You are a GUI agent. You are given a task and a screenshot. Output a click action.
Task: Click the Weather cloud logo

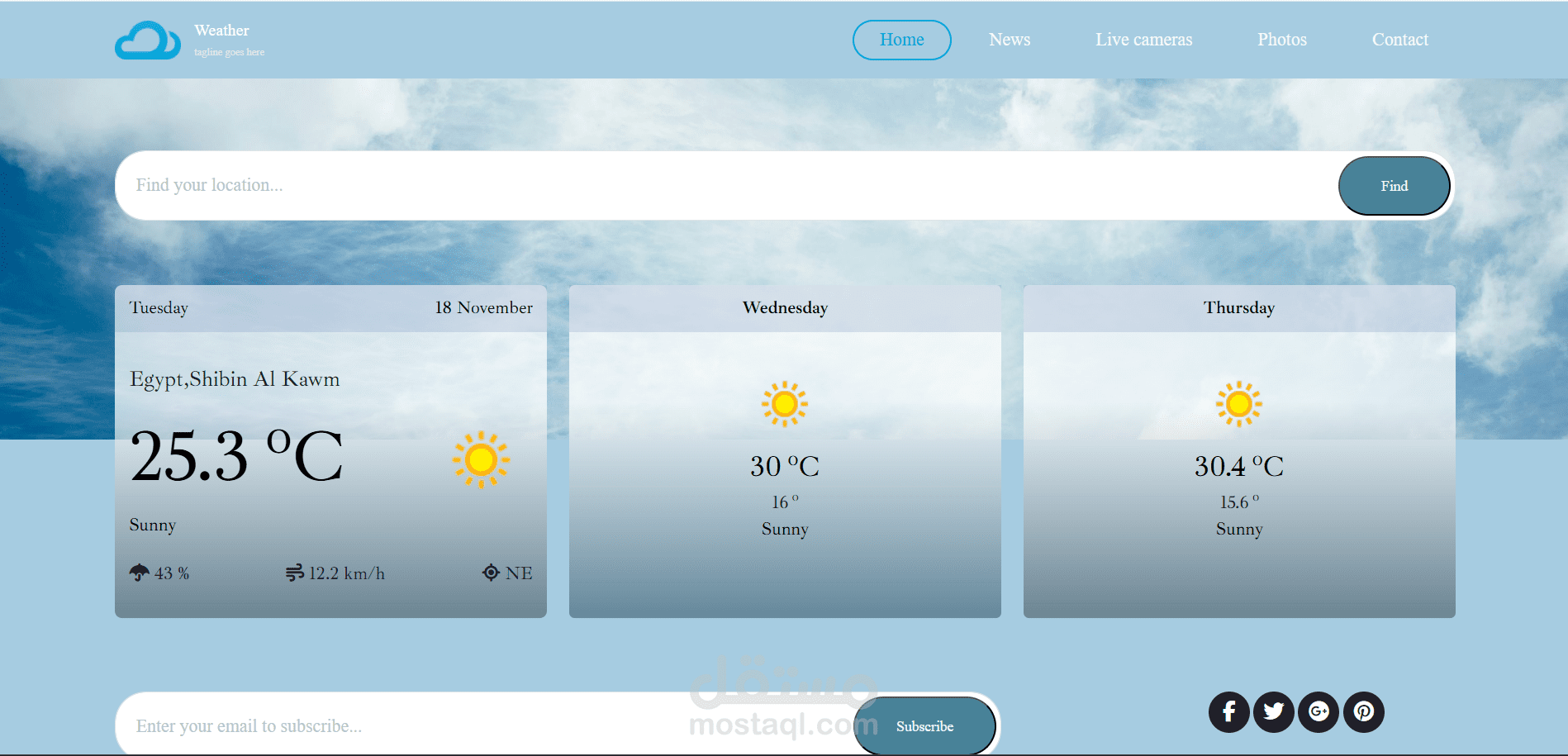pyautogui.click(x=148, y=39)
